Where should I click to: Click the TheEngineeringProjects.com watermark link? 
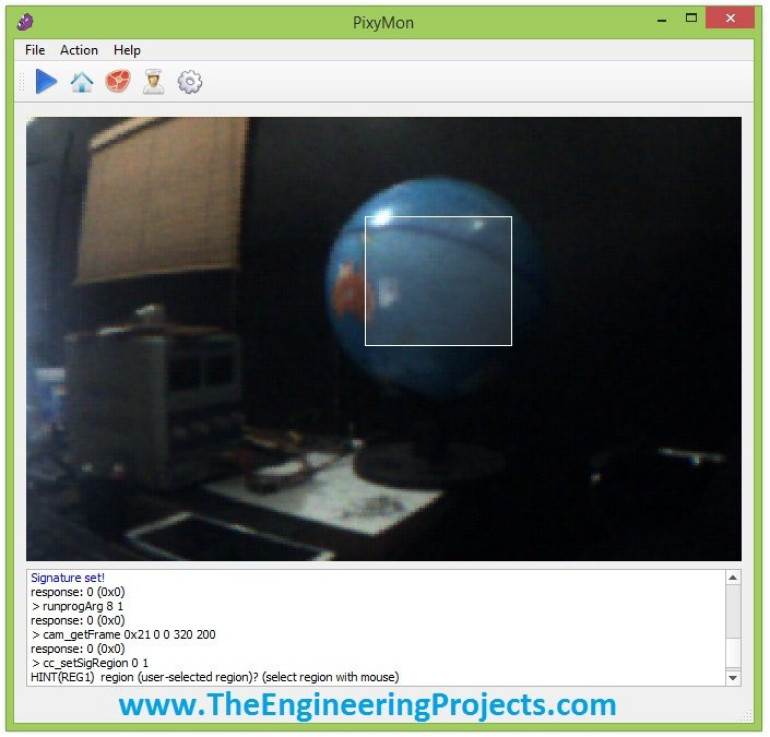(x=367, y=705)
